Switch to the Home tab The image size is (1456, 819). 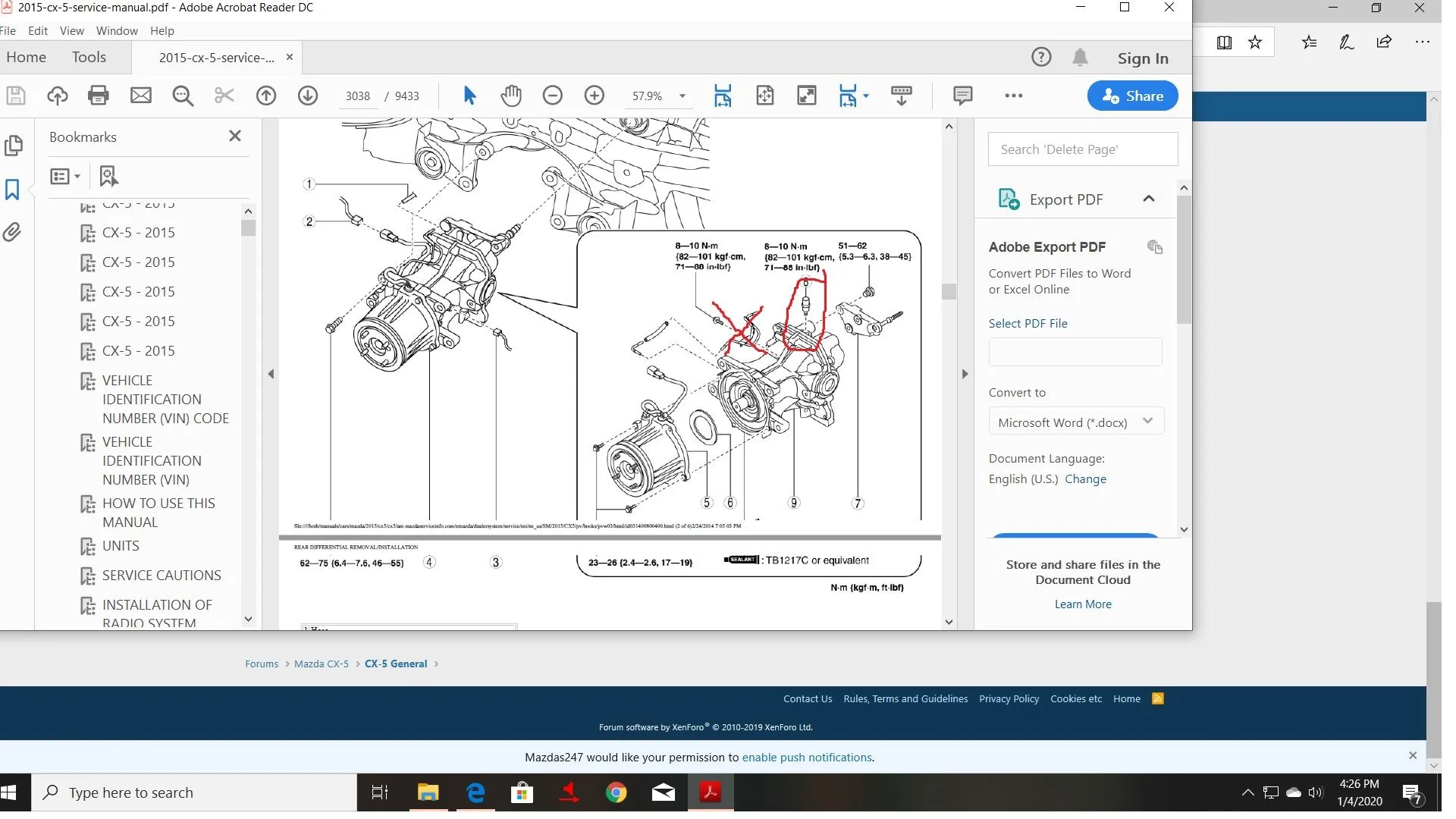tap(27, 57)
